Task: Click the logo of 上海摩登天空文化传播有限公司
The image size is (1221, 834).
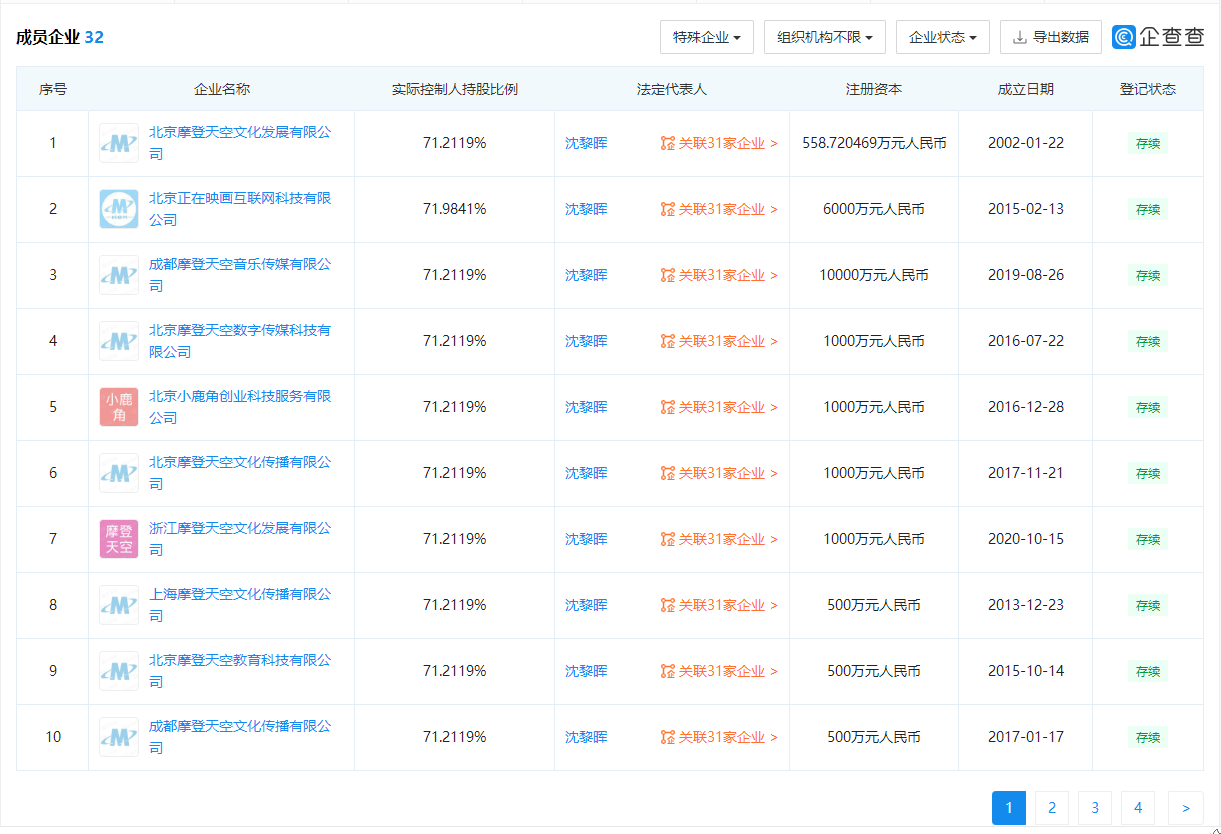Action: pos(119,605)
